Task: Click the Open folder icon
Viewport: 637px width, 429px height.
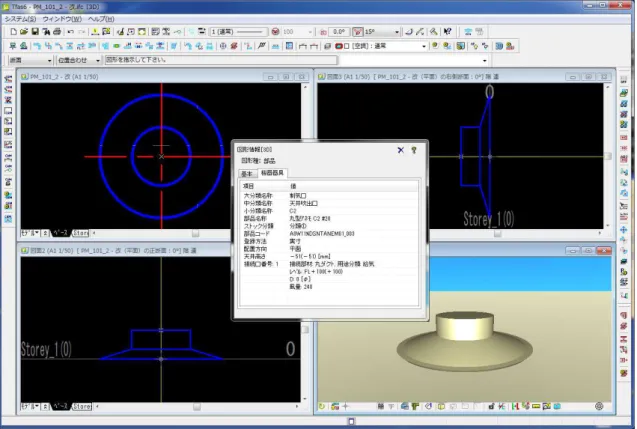Action: [24, 32]
